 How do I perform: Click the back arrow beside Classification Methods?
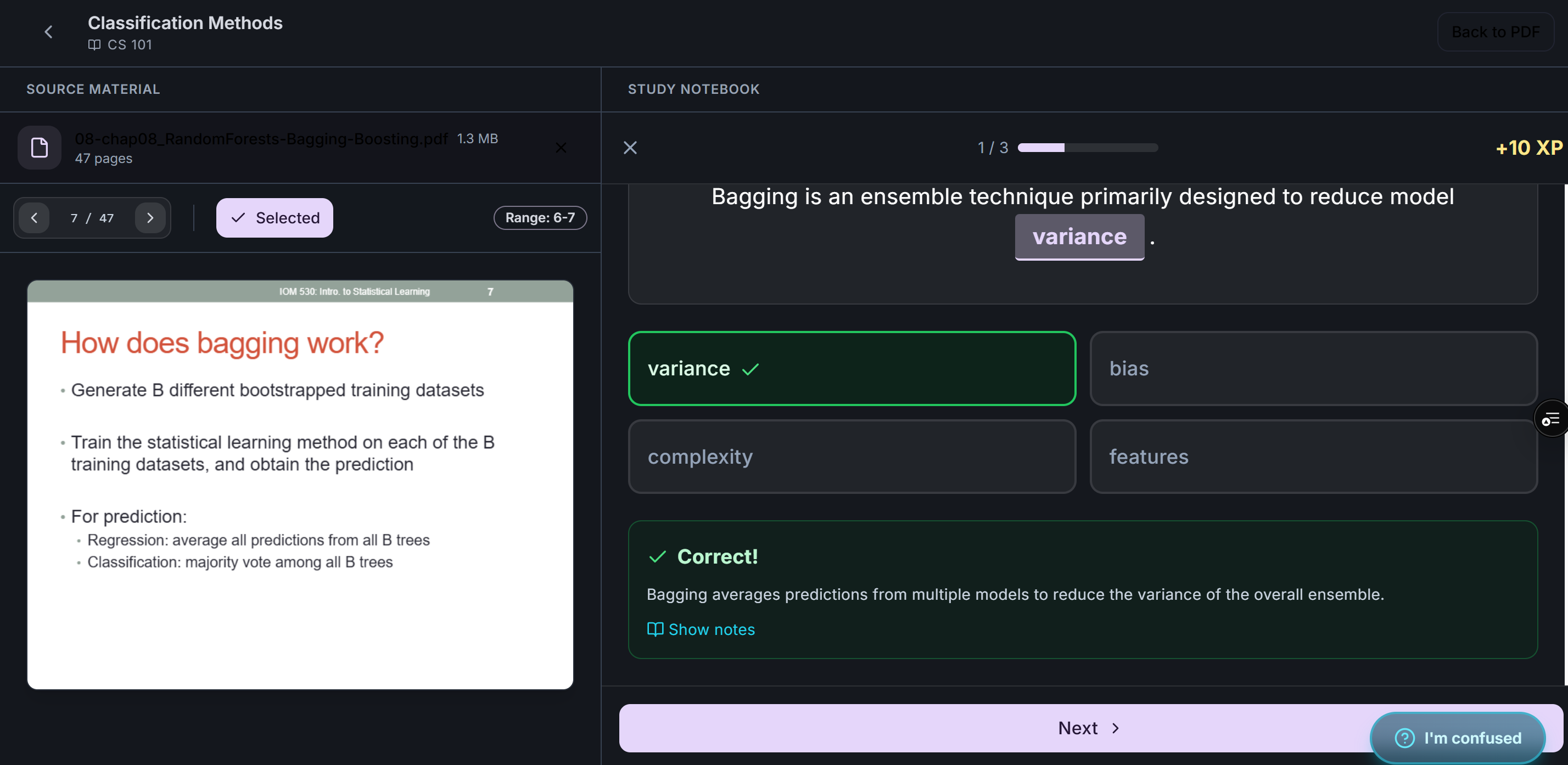pyautogui.click(x=49, y=32)
